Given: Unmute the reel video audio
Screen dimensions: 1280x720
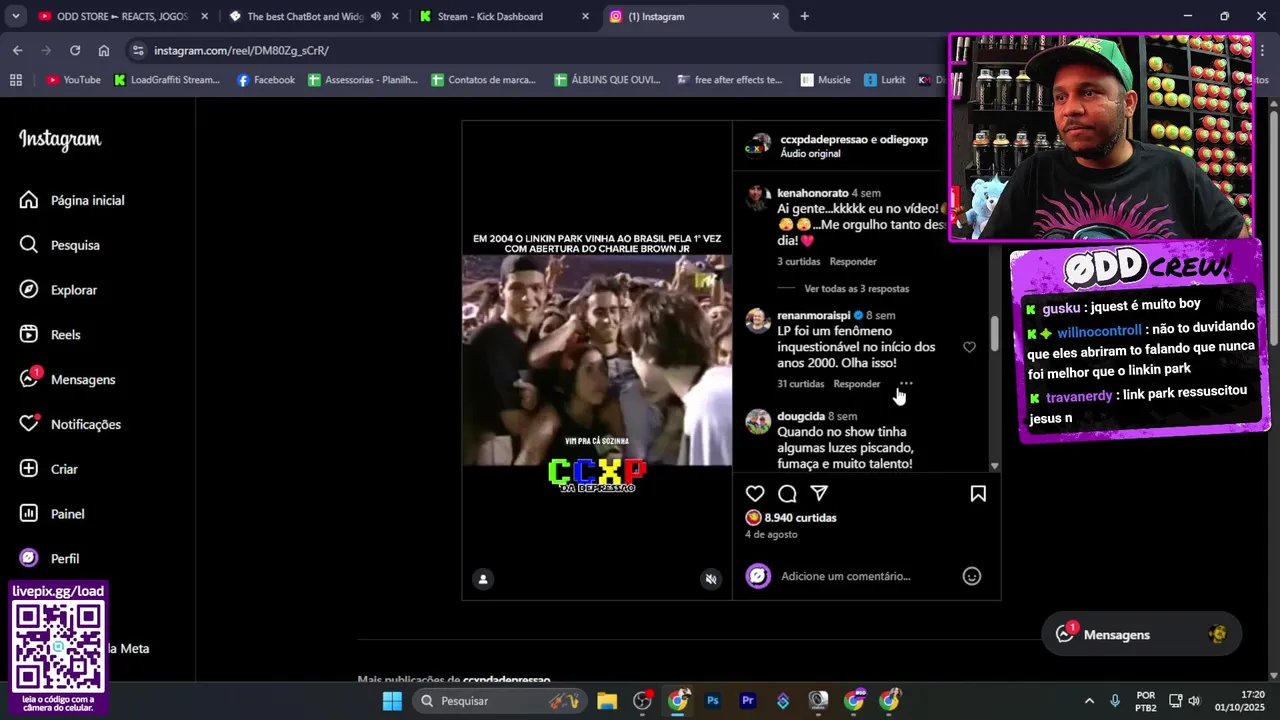Looking at the screenshot, I should [x=711, y=579].
